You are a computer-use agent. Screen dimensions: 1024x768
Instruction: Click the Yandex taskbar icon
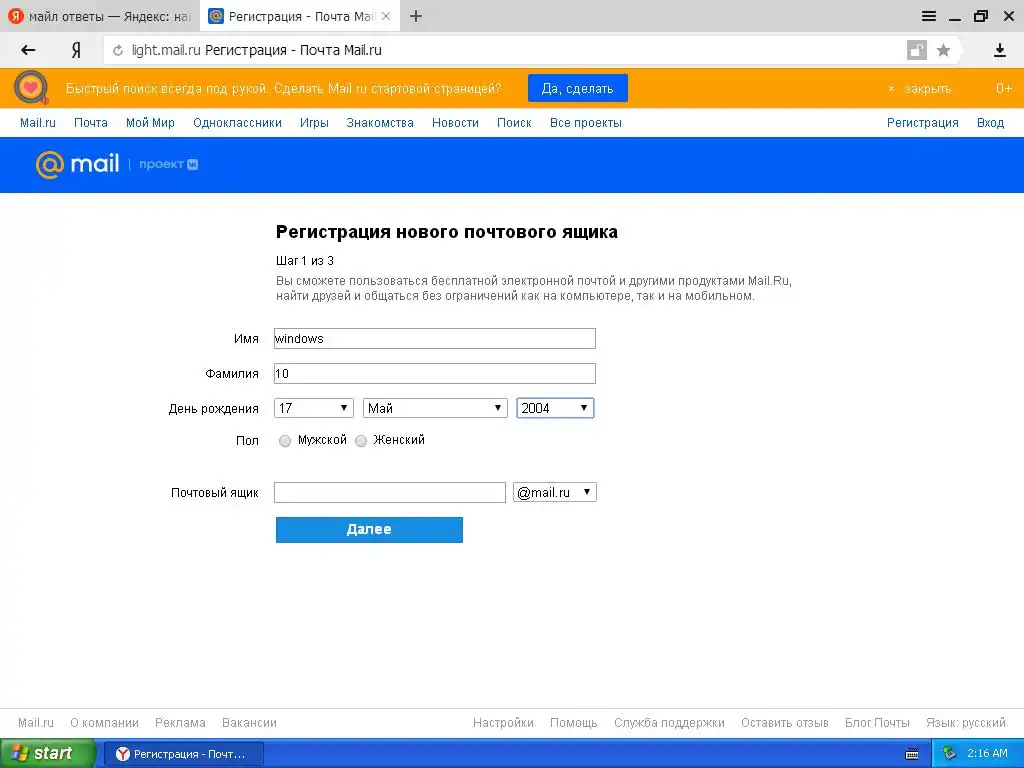click(x=122, y=754)
